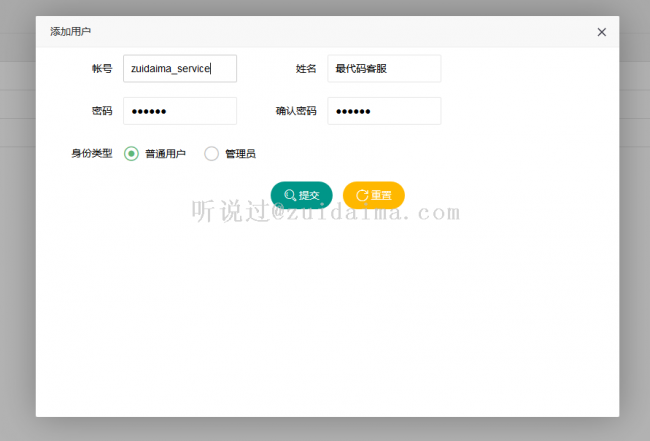The height and width of the screenshot is (441, 650).
Task: Click the 密码 field label
Action: (x=102, y=111)
